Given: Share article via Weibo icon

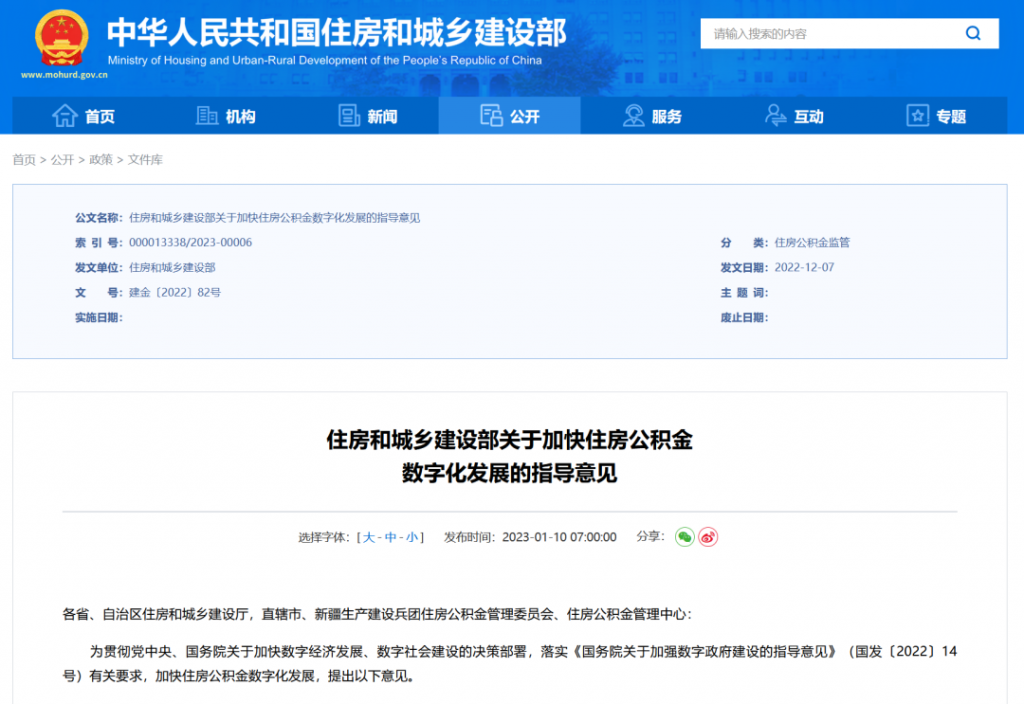Looking at the screenshot, I should click(x=708, y=537).
